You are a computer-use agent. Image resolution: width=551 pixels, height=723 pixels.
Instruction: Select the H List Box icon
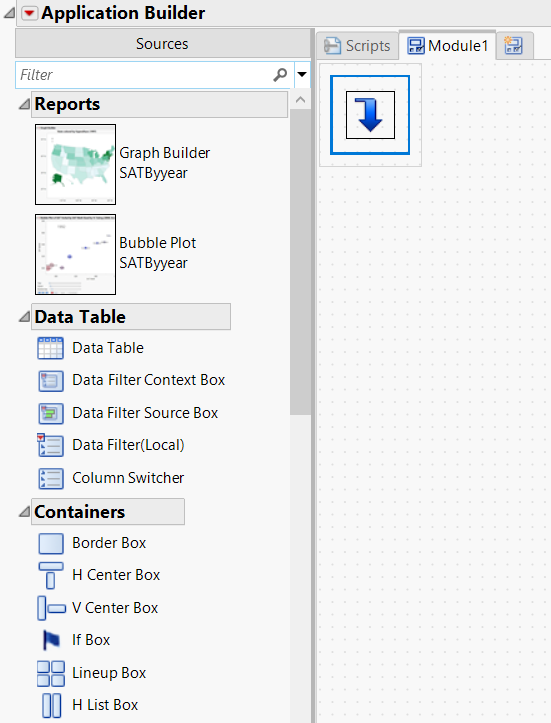tap(51, 705)
